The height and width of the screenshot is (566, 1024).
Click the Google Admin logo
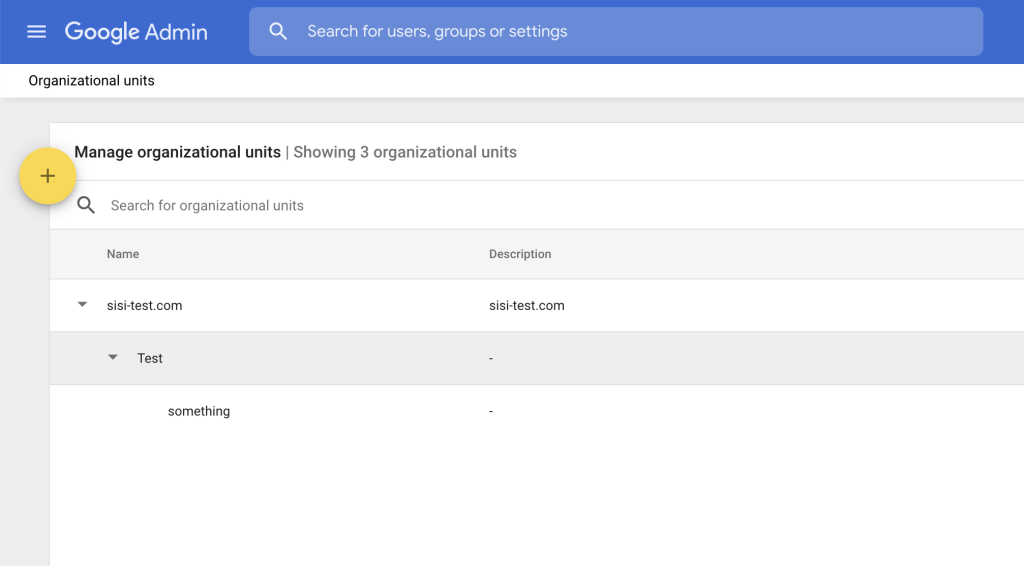136,32
